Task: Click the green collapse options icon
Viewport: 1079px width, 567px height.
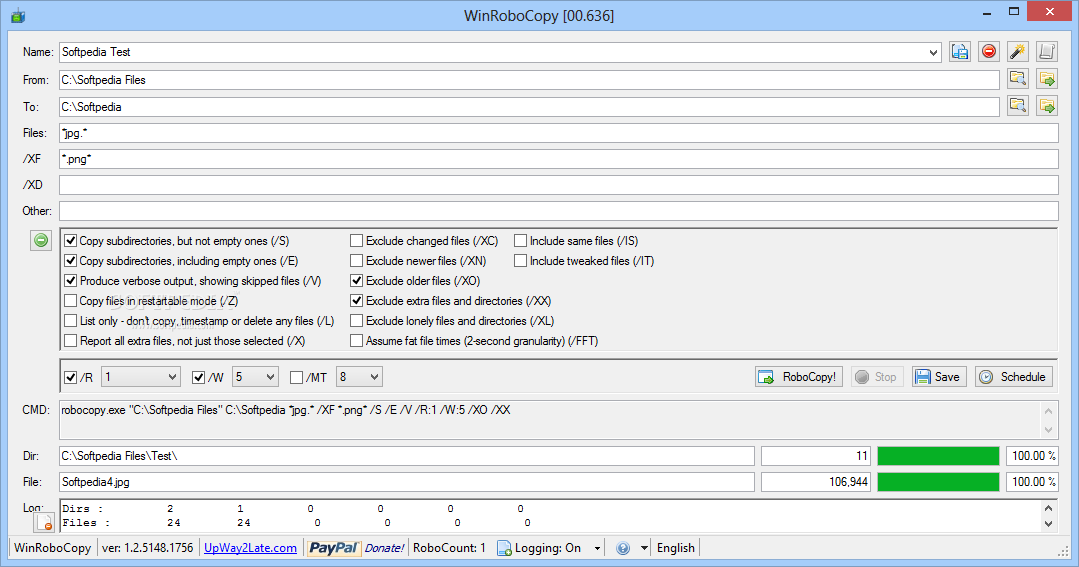Action: click(41, 240)
